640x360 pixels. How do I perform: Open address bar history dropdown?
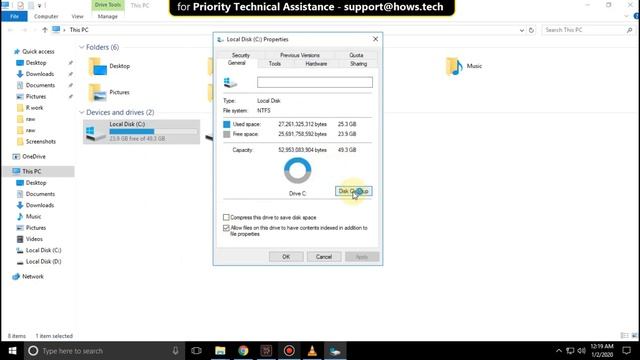pyautogui.click(x=522, y=30)
